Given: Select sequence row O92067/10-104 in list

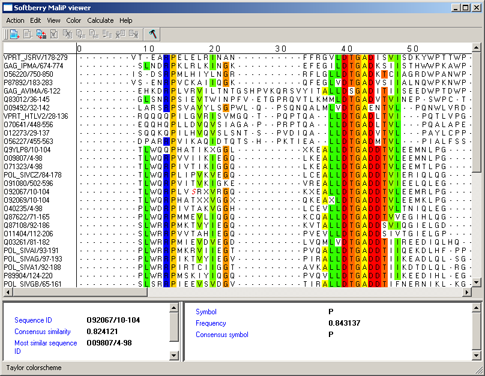Looking at the screenshot, I should click(27, 192).
